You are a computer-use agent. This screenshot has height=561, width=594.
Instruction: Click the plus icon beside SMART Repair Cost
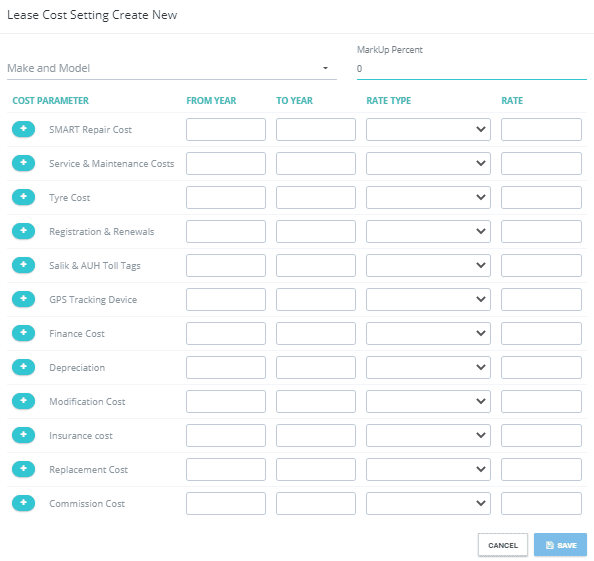click(x=23, y=129)
